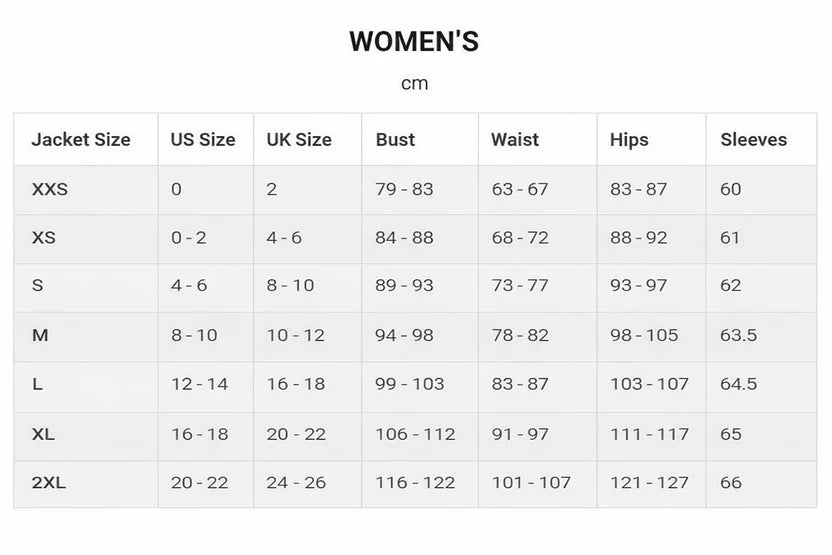
Task: Select the XS jacket size row label
Action: pyautogui.click(x=44, y=238)
